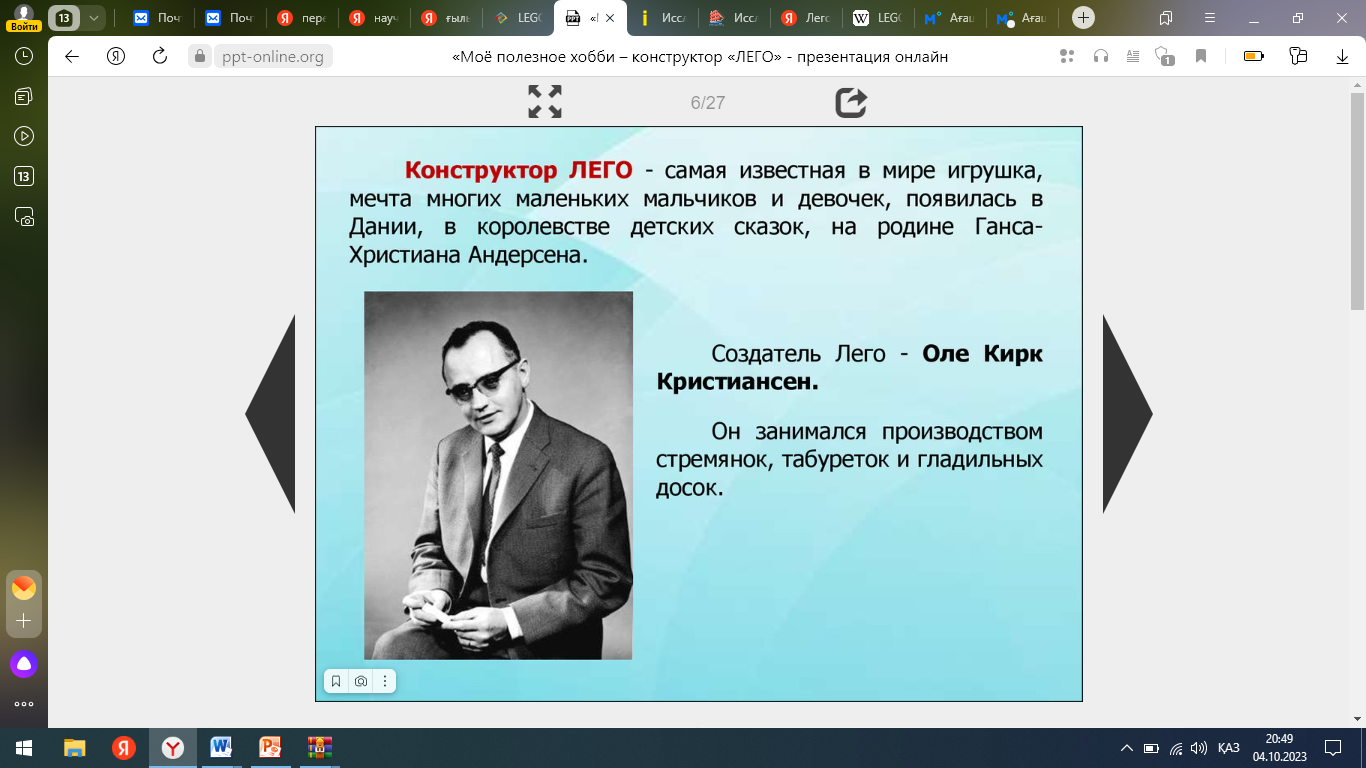The width and height of the screenshot is (1366, 768).
Task: Click the black-and-white portrait photo
Action: pyautogui.click(x=498, y=475)
